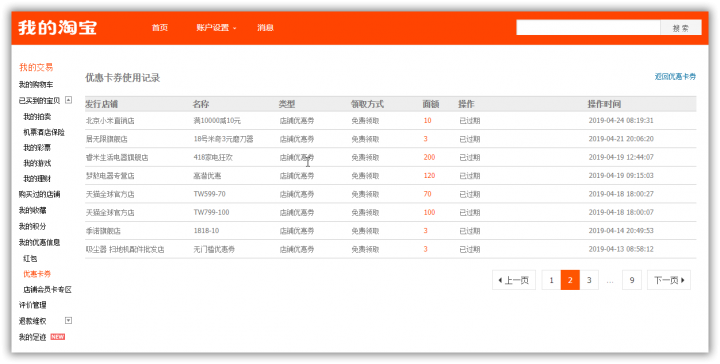Screen dimensions: 720x364
Task: Open 我的彩票 in the sidebar
Action: point(37,148)
